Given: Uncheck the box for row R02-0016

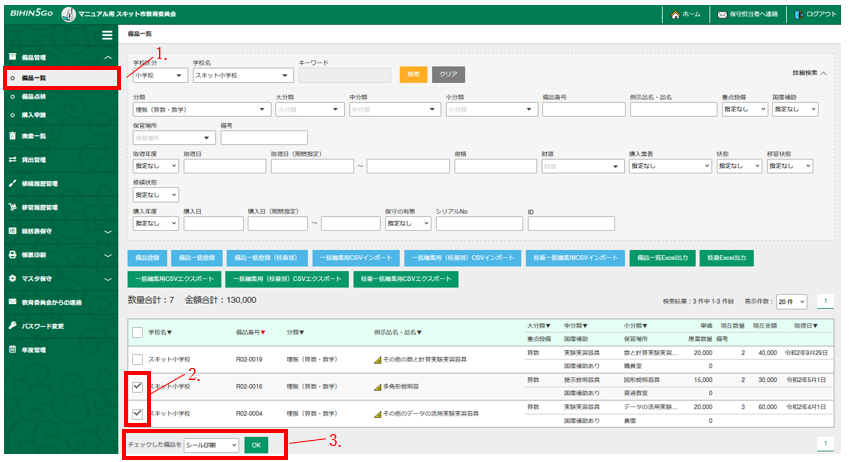Looking at the screenshot, I should [137, 384].
